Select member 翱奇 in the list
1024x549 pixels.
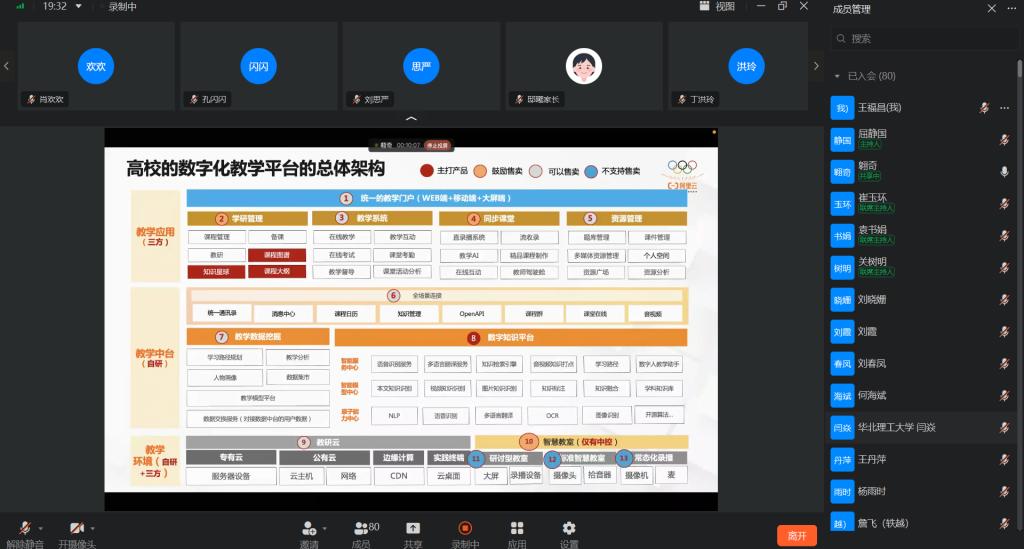[x=921, y=172]
